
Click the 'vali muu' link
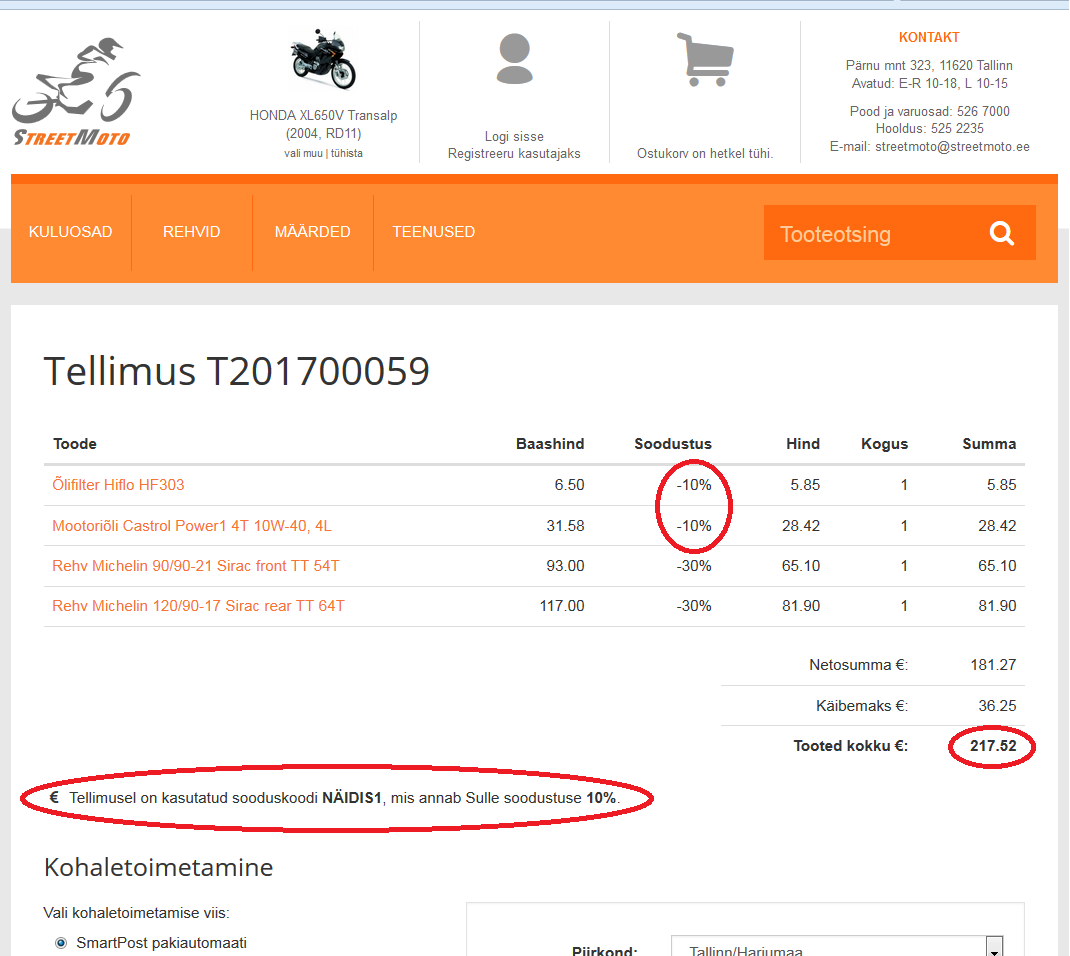(303, 154)
